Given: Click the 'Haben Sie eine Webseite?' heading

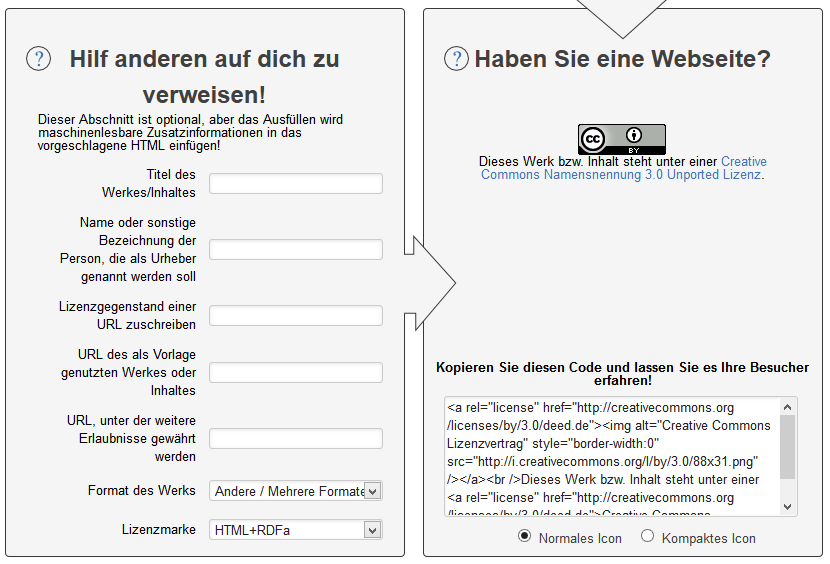Looking at the screenshot, I should coord(622,59).
